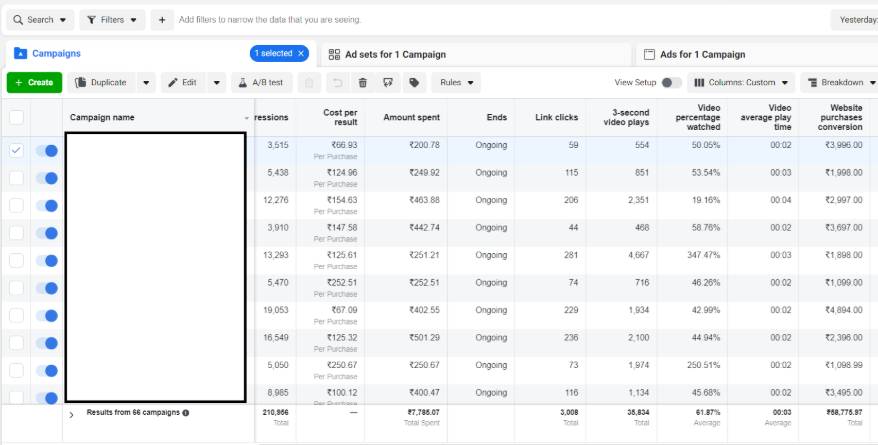Screen dimensions: 878x445
Task: Sort by 3-second video plays header
Action: 626,117
